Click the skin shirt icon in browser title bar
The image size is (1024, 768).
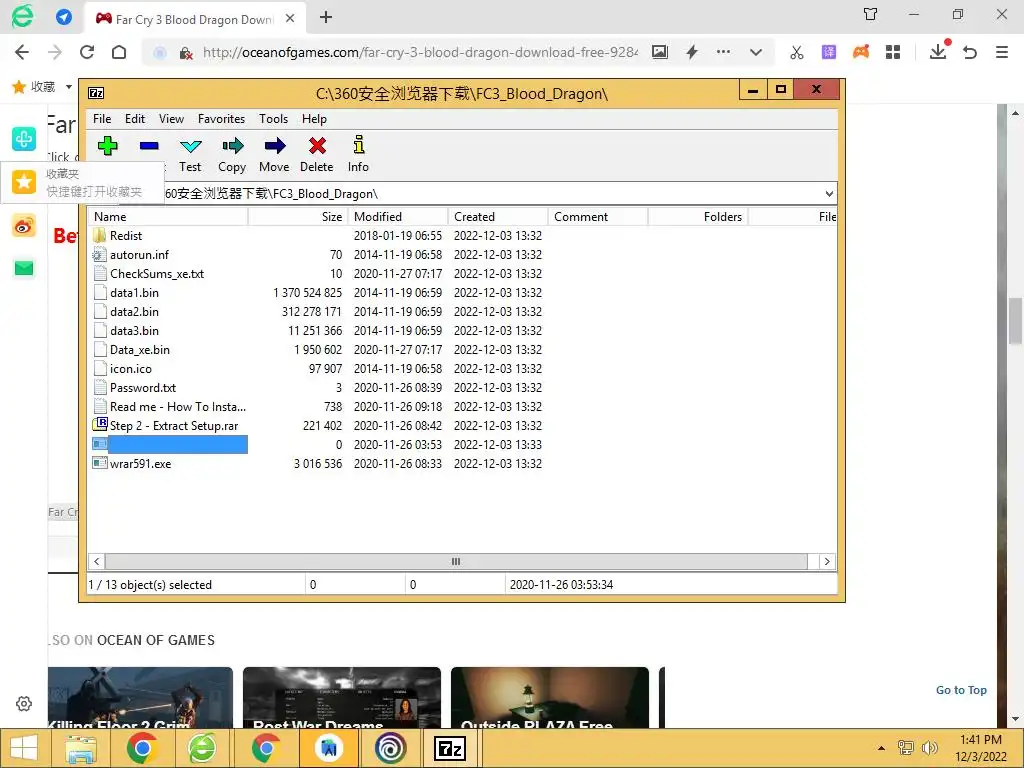point(871,14)
